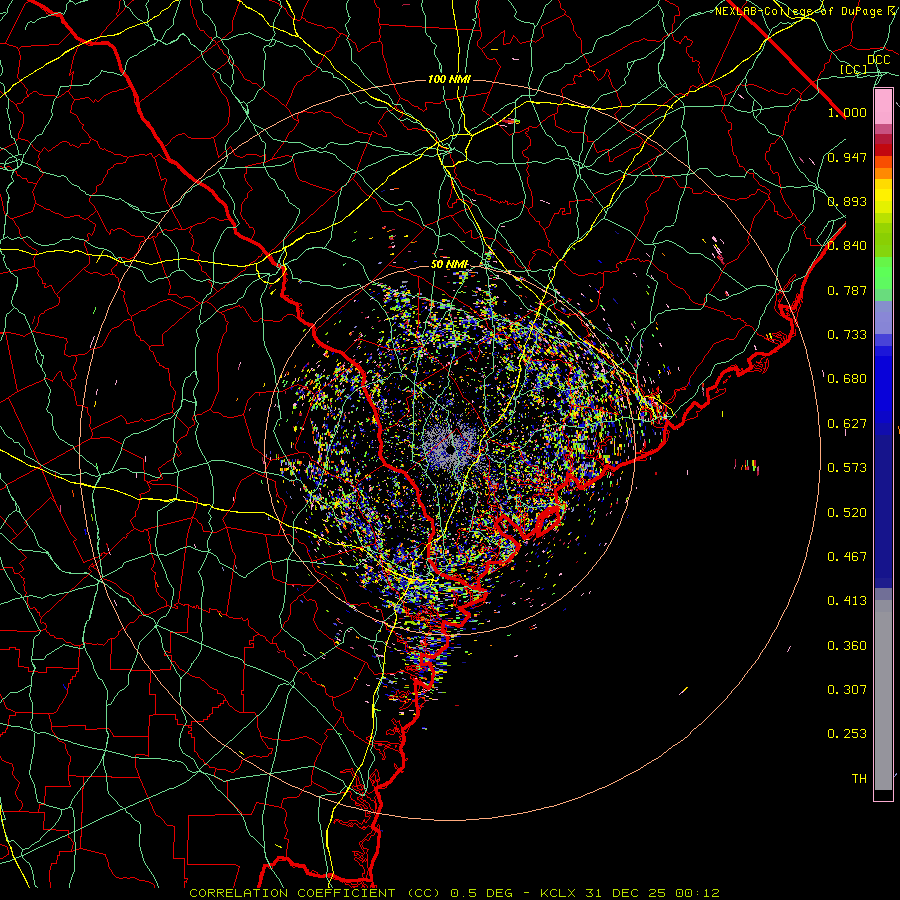Select the 0.680 scale value
Image resolution: width=900 pixels, height=900 pixels.
pos(847,379)
